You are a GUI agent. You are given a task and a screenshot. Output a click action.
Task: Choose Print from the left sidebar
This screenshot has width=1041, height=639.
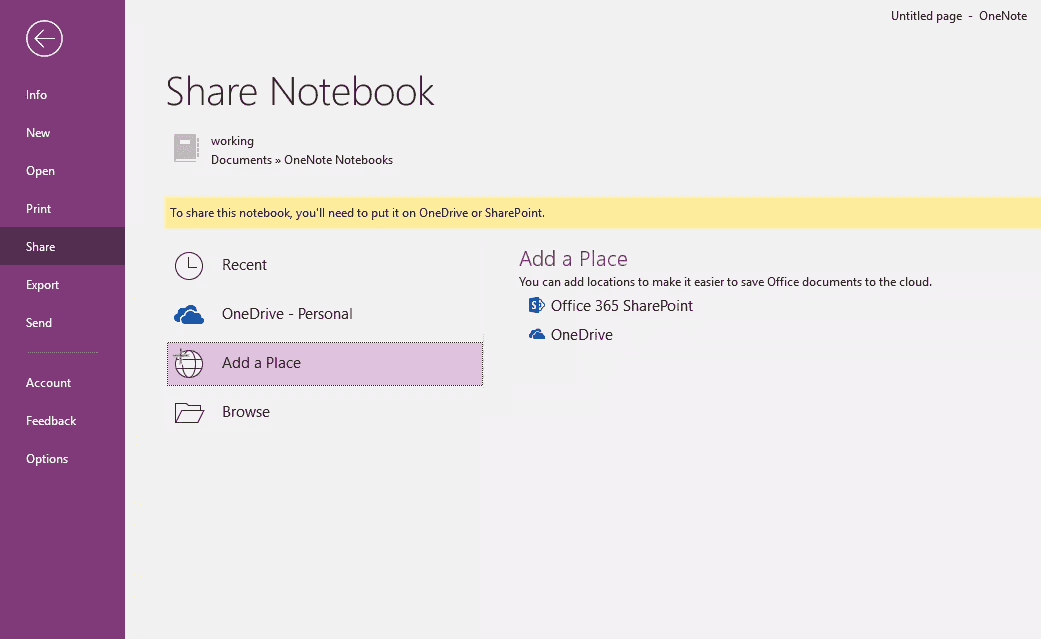pos(39,209)
